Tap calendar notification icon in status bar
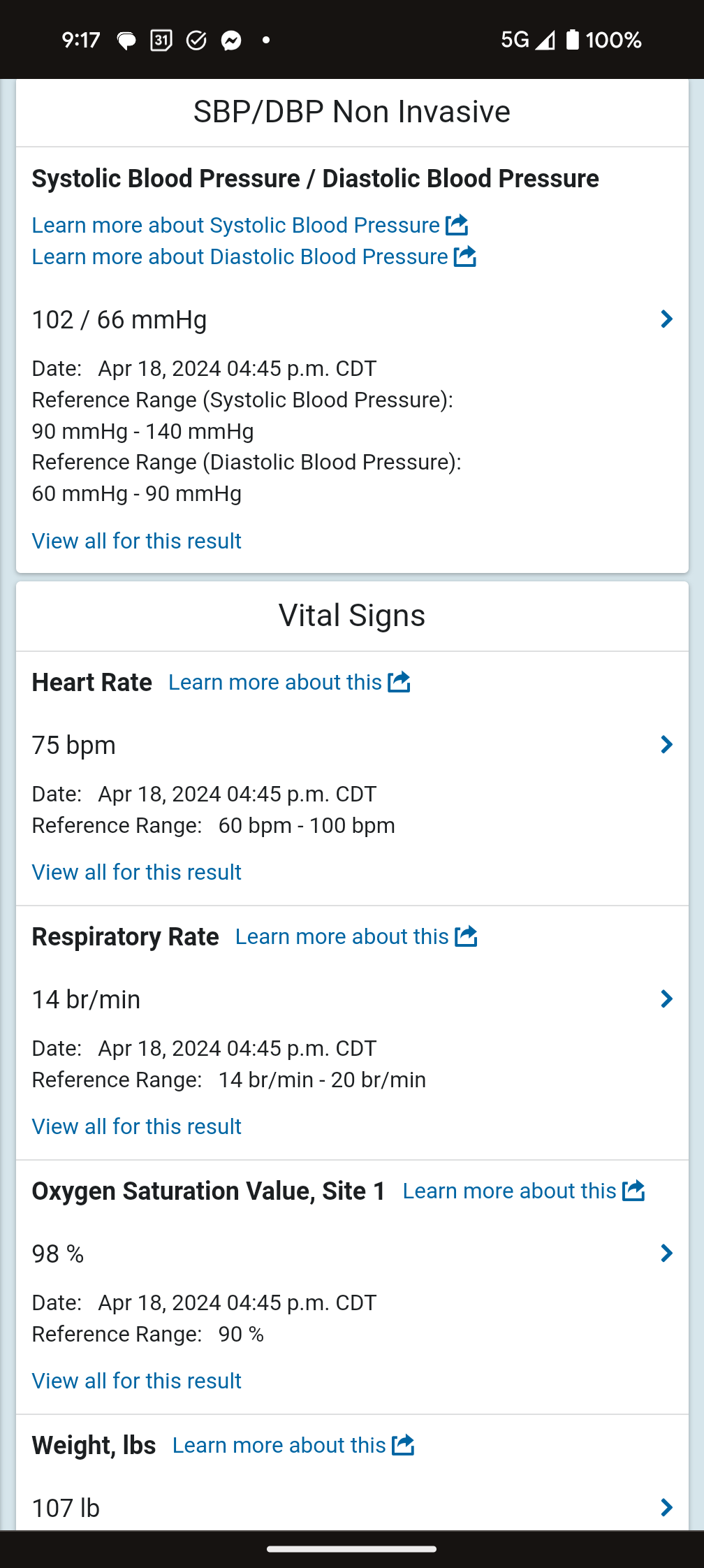 point(161,41)
